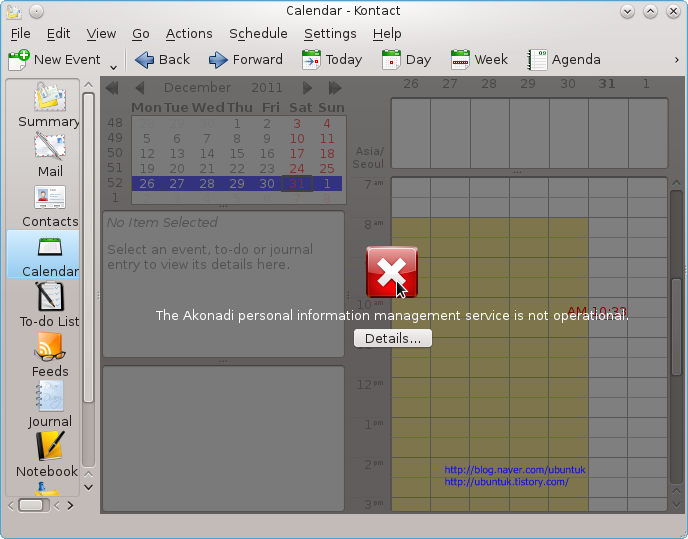Image resolution: width=688 pixels, height=539 pixels.
Task: Select December 31 in mini calendar
Action: [297, 183]
